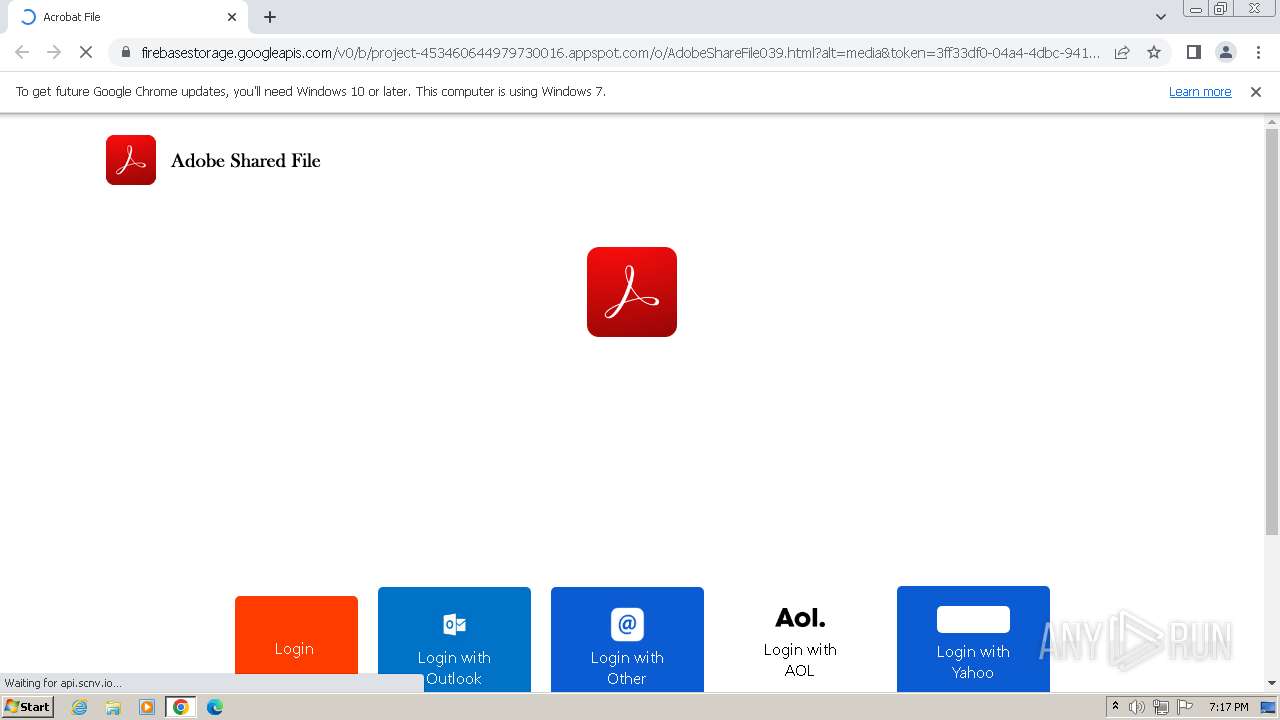Open the Chrome side panel

1193,52
